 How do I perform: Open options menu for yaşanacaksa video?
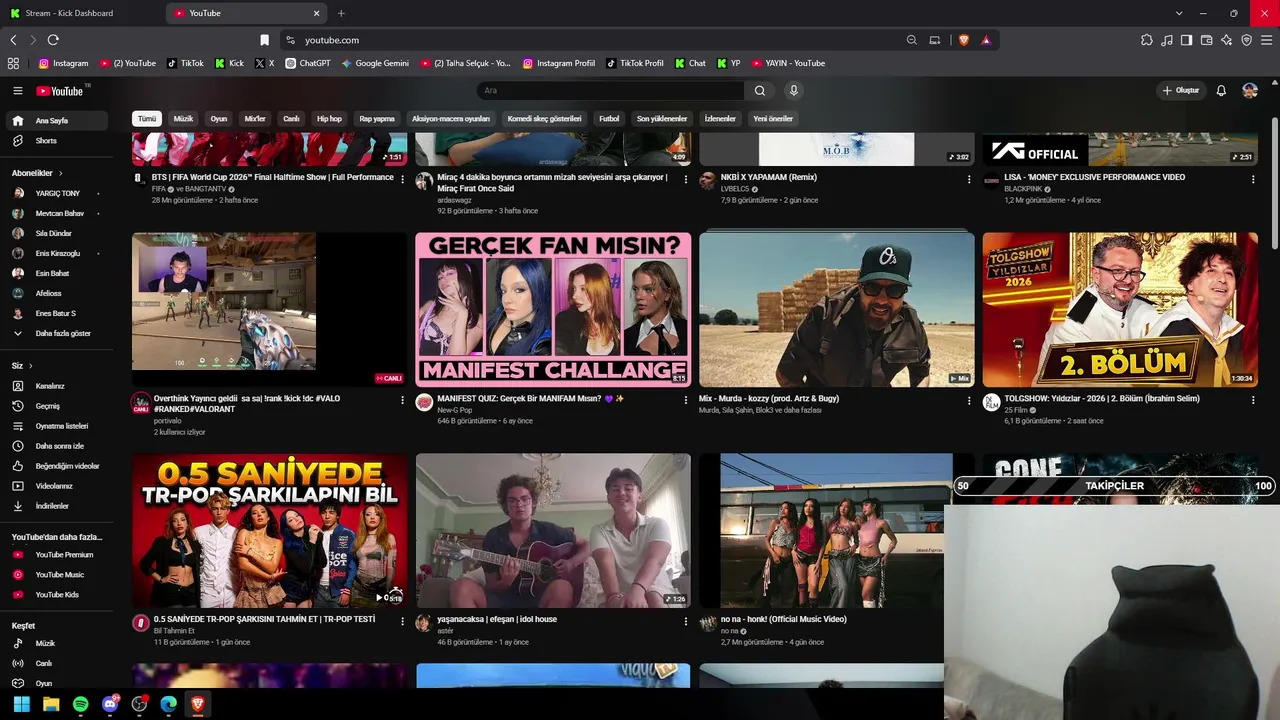pyautogui.click(x=685, y=621)
